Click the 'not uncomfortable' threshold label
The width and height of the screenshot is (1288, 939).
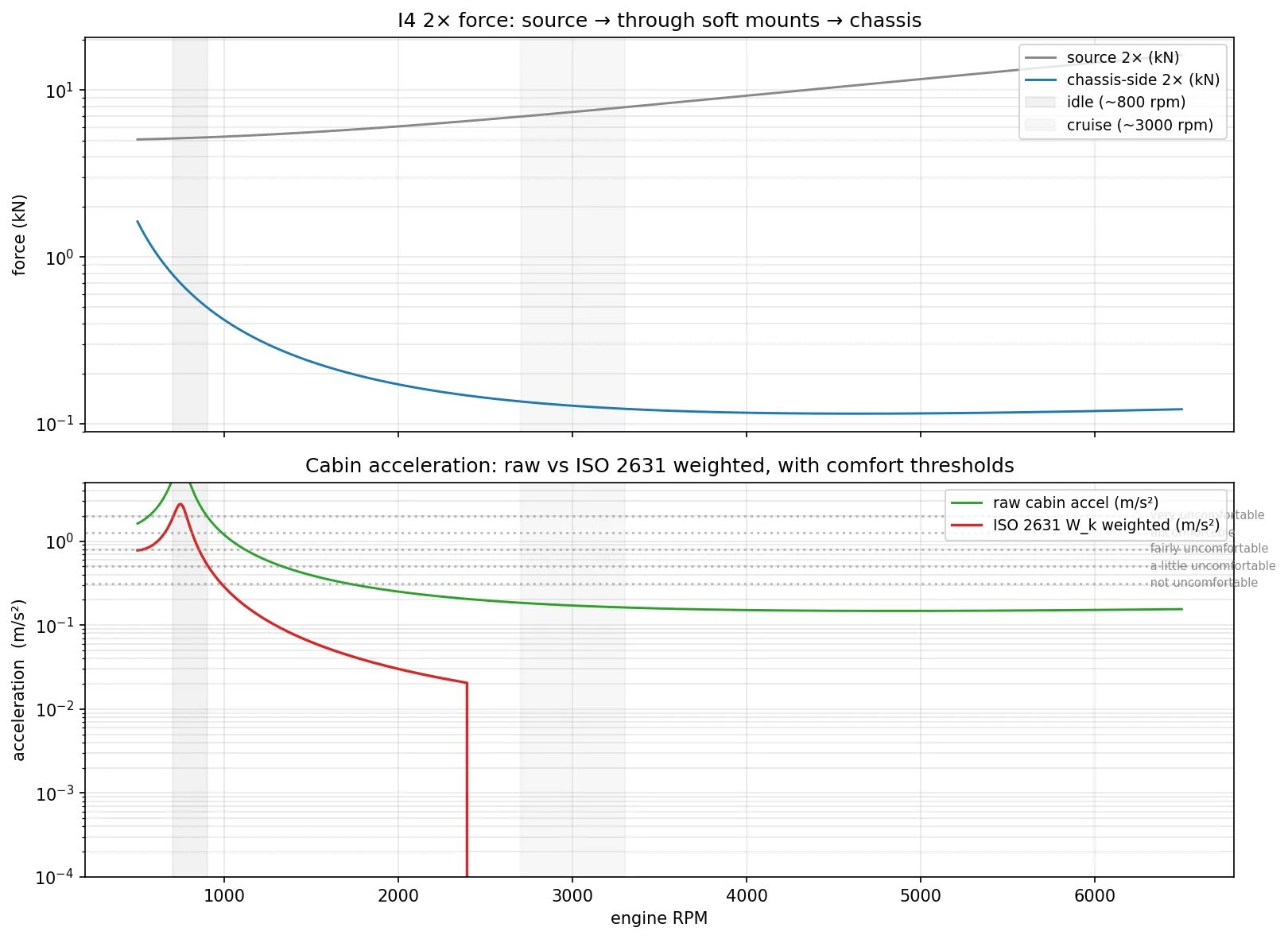click(x=1204, y=582)
